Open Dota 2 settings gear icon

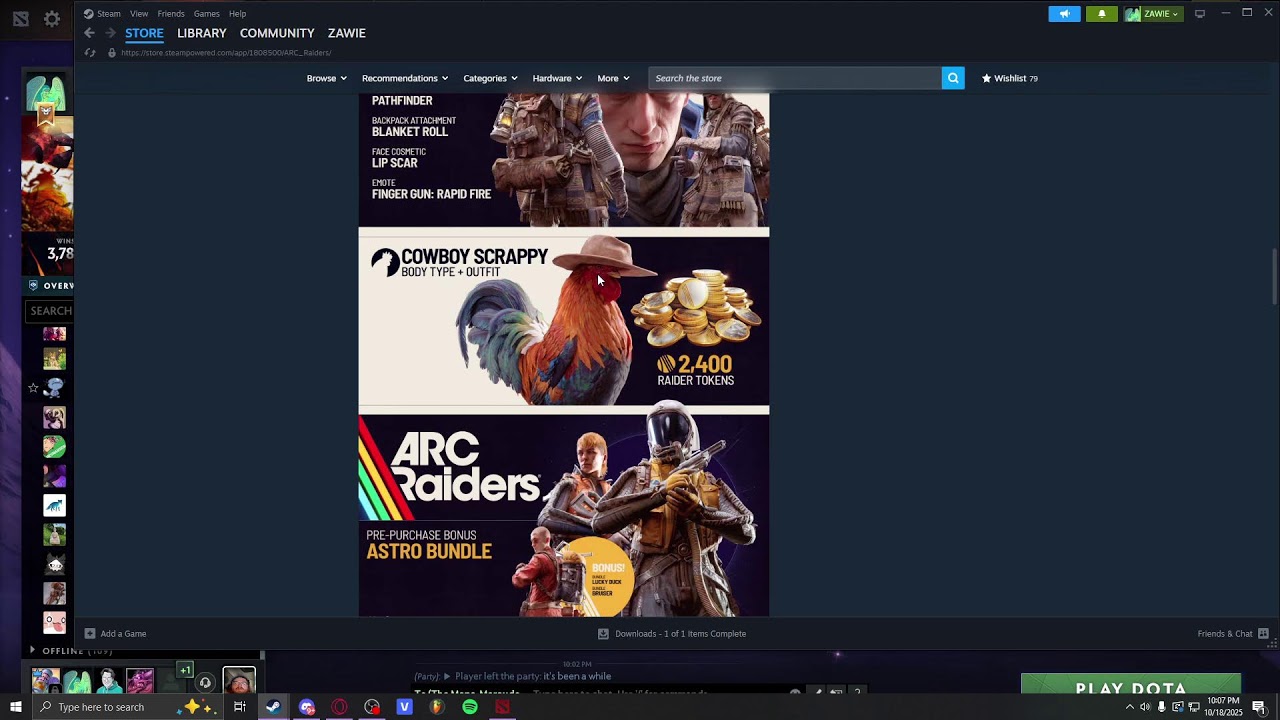click(x=52, y=19)
